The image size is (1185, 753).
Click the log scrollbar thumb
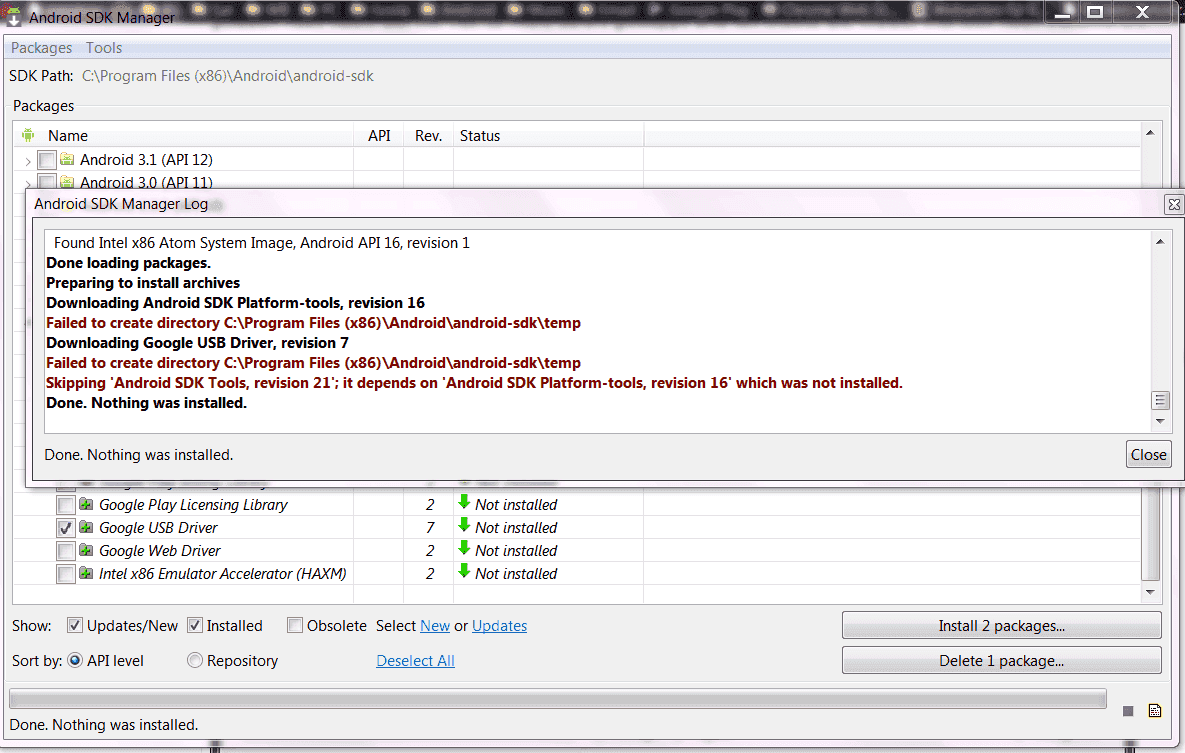[x=1159, y=400]
